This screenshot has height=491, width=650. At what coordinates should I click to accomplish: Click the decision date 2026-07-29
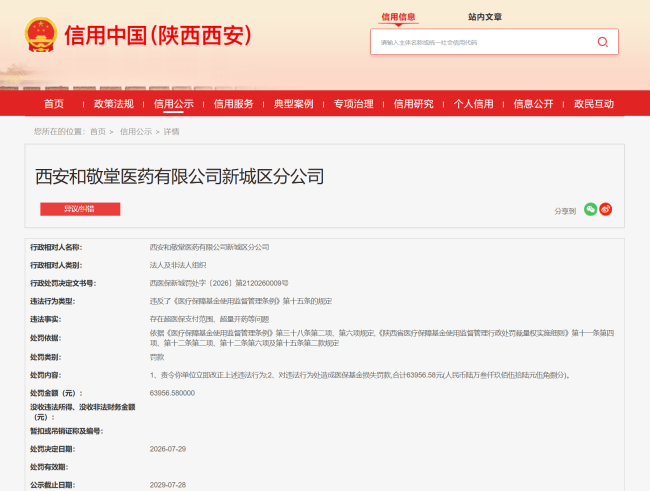tap(168, 449)
